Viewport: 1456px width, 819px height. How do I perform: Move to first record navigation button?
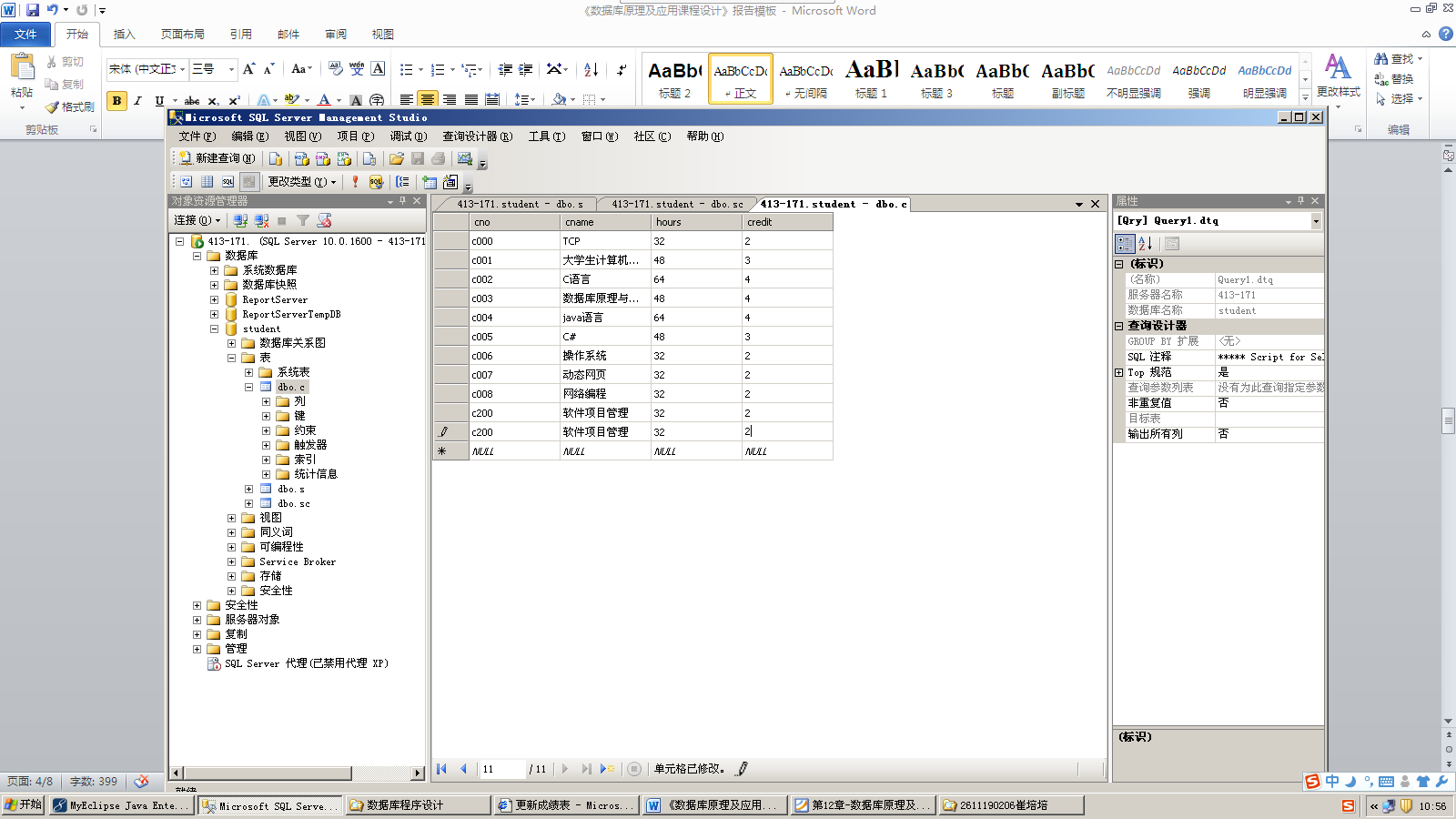(x=442, y=769)
